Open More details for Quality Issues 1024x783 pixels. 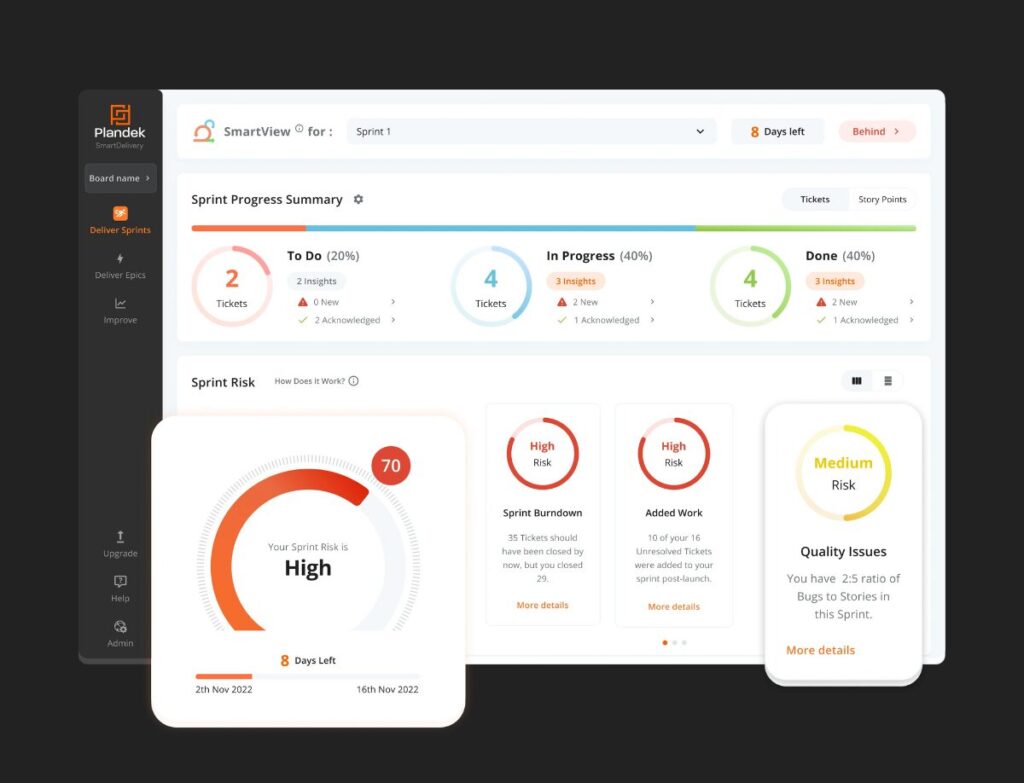click(x=820, y=650)
